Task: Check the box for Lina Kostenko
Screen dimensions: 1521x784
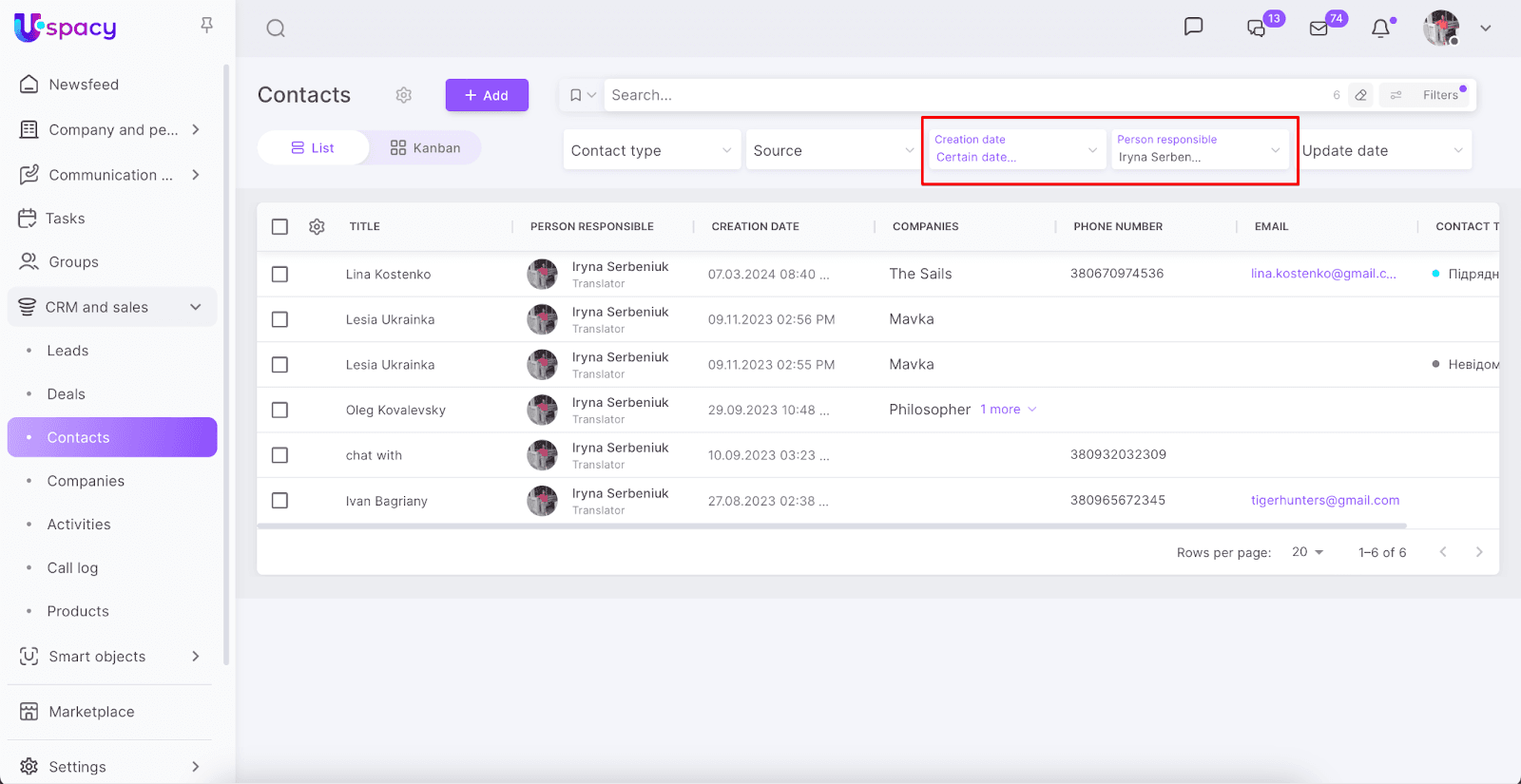Action: click(x=279, y=275)
